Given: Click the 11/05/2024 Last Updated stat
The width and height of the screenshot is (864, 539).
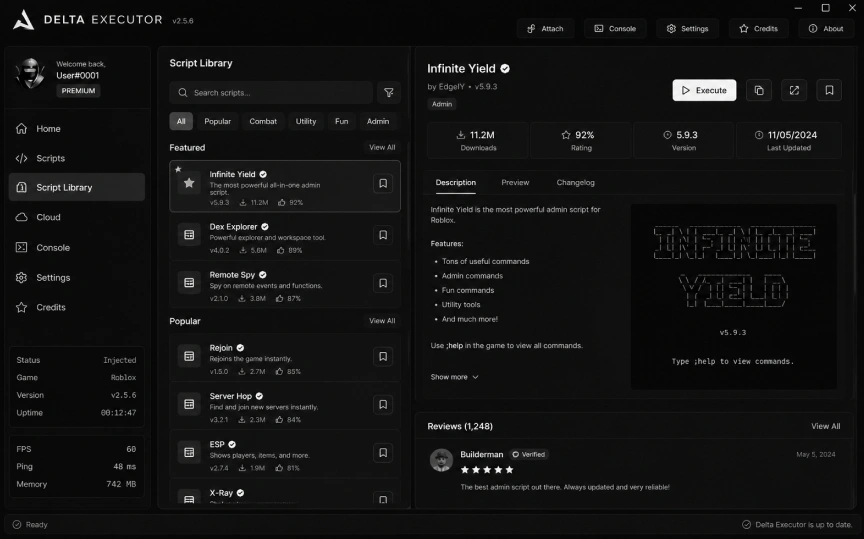Looking at the screenshot, I should pos(789,140).
